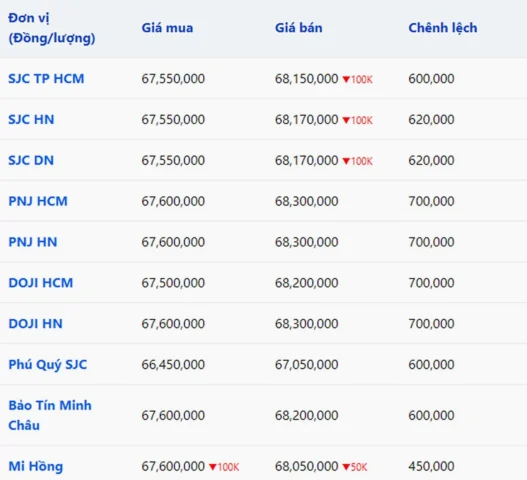Select SJC TP HCM sell price 68,150,000
This screenshot has height=480, width=527.
(307, 79)
